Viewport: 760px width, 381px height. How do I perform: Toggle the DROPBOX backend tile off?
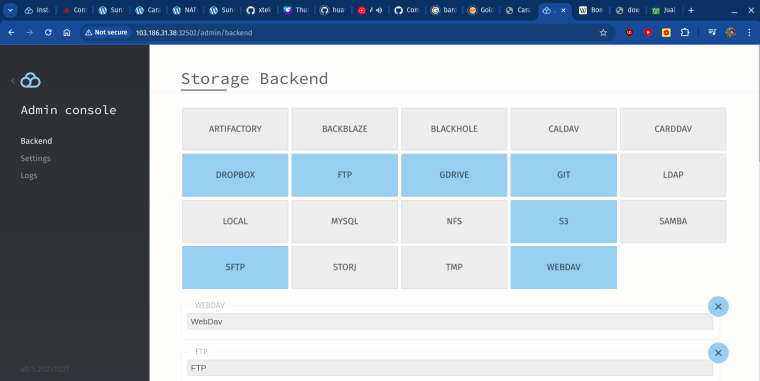(235, 175)
